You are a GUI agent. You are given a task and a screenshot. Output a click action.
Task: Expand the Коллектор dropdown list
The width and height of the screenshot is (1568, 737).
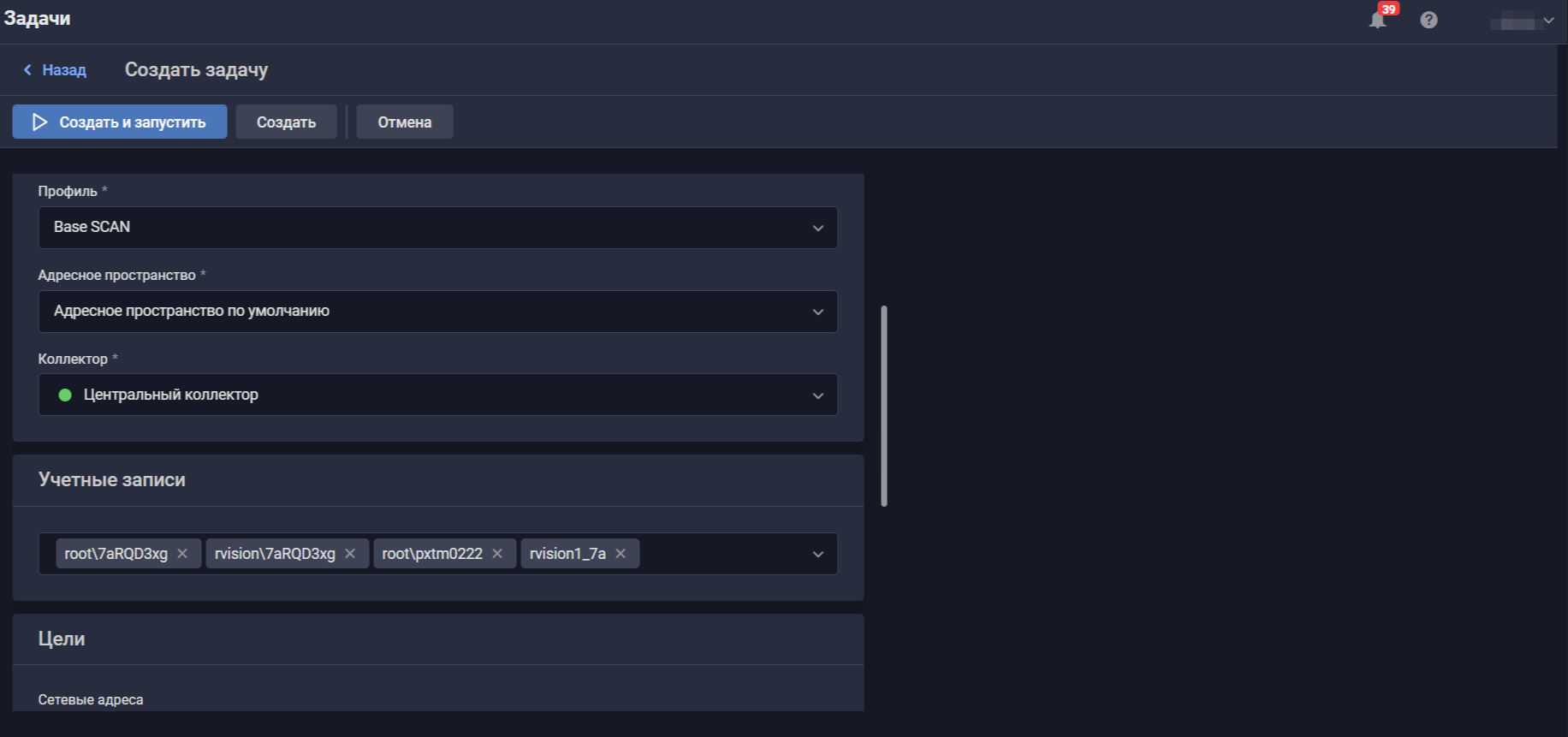[x=817, y=395]
